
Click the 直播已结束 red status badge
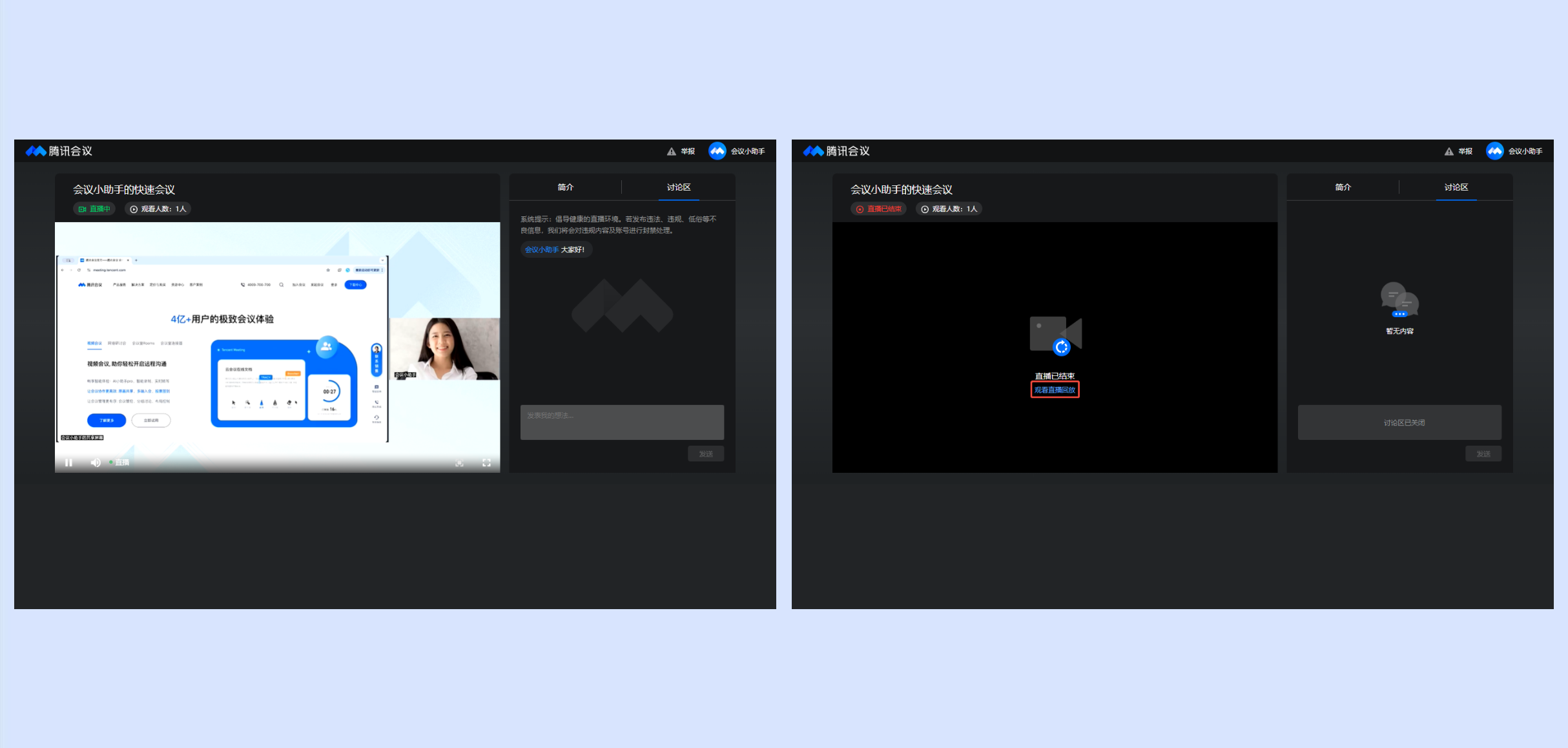pos(878,209)
